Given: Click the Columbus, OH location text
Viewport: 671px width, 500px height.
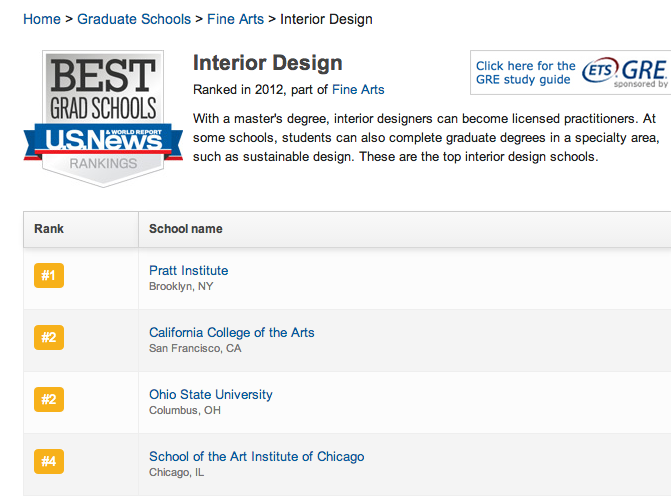Looking at the screenshot, I should pyautogui.click(x=185, y=411).
